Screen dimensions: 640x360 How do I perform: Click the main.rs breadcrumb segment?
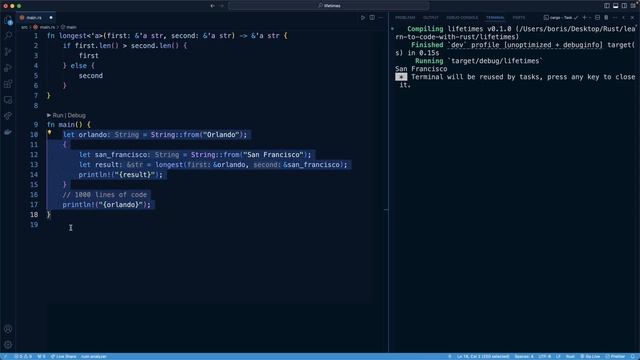coord(44,27)
